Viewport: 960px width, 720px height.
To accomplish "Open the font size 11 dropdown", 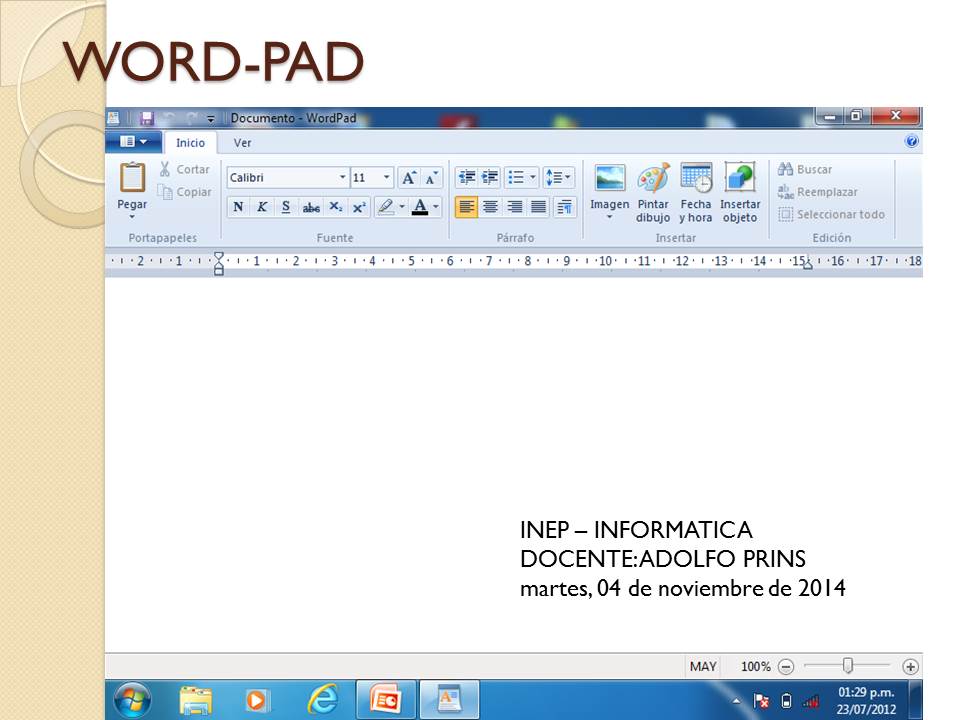I will tap(386, 178).
